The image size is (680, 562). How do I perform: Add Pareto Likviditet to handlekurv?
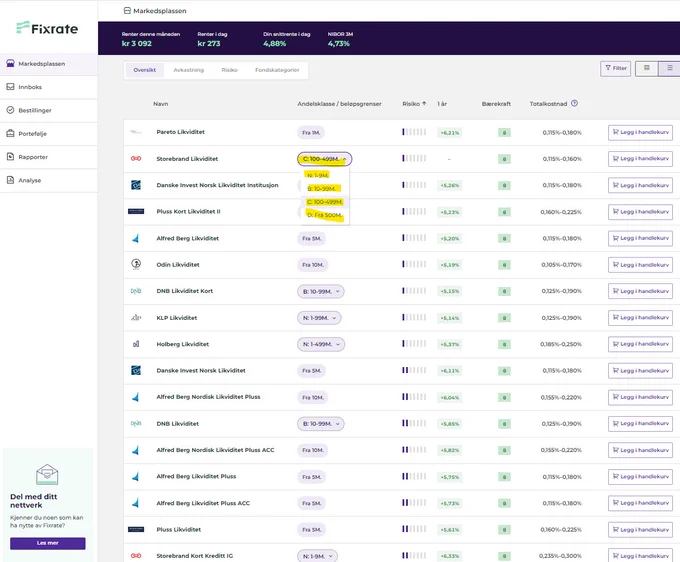click(640, 132)
